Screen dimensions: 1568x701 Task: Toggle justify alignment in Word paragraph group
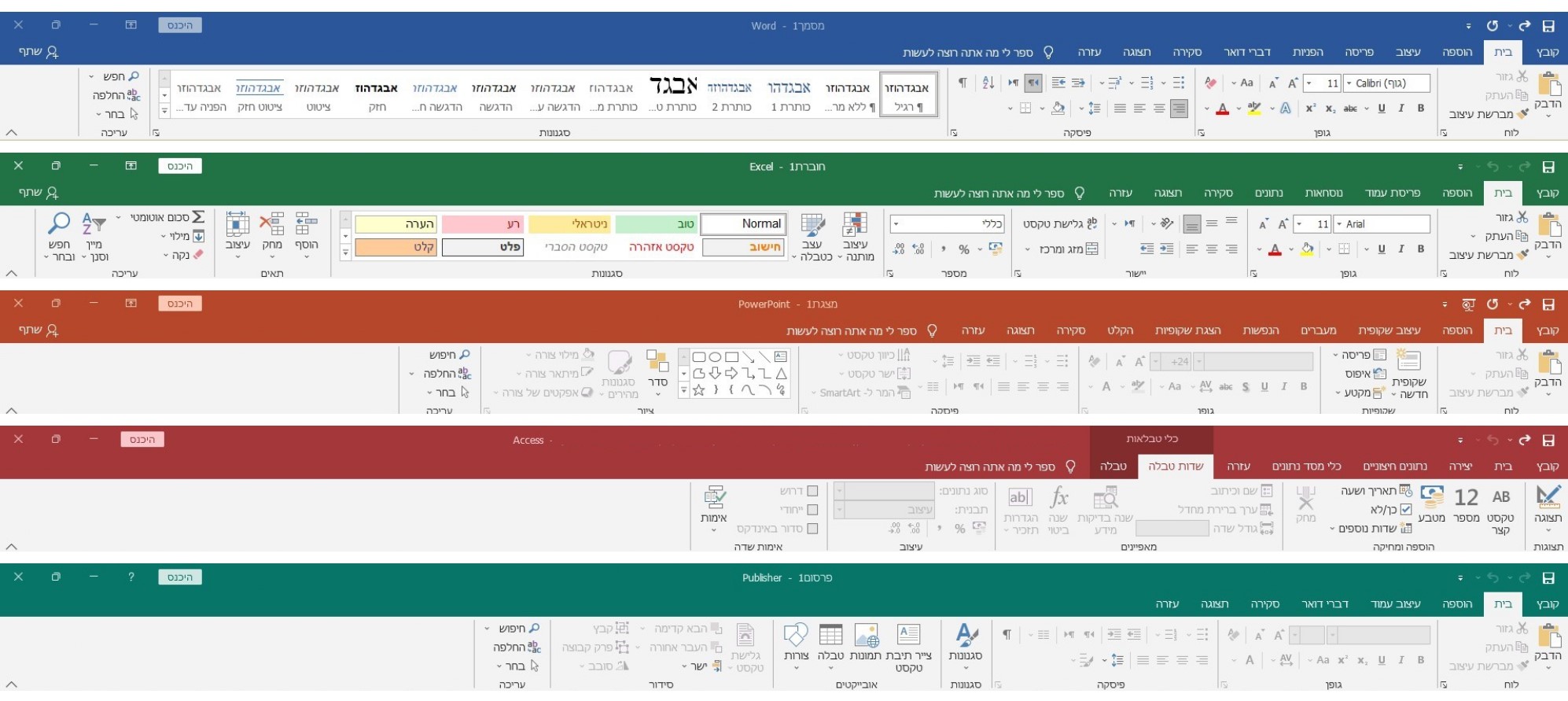coord(1120,109)
